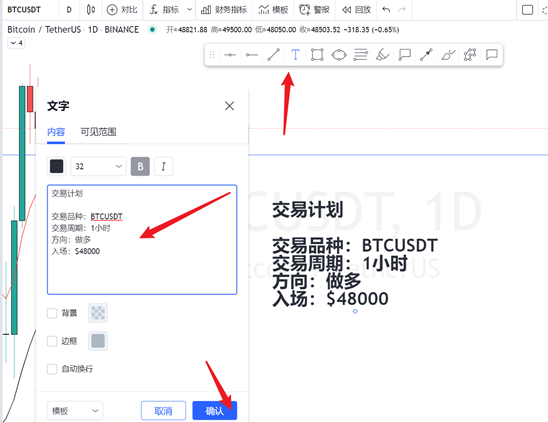The height and width of the screenshot is (422, 548).
Task: Grab the favorites toolbar drag handle
Action: pos(212,55)
